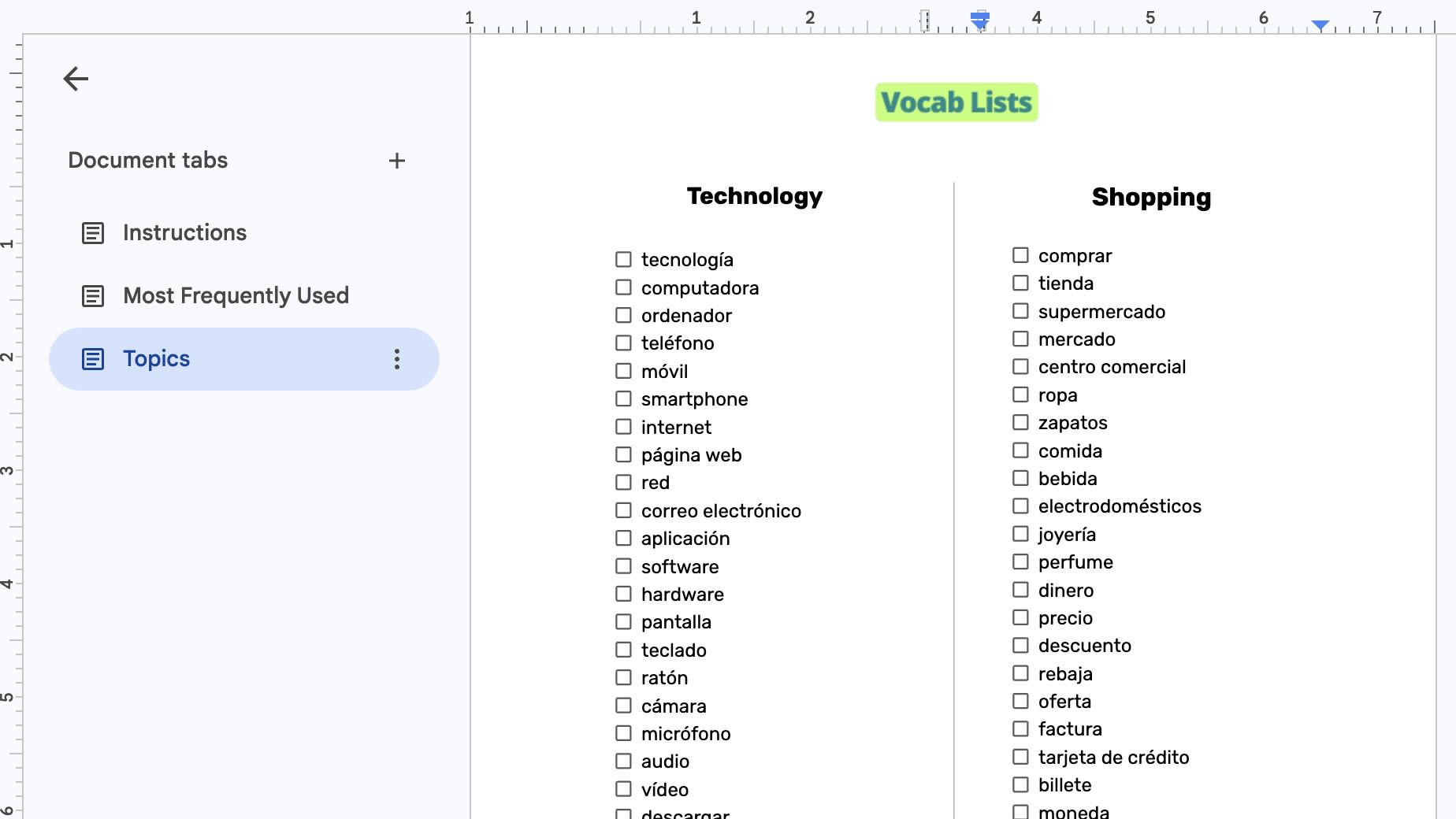Check the tarjeta de crédito checkbox
1456x819 pixels.
pos(1020,757)
